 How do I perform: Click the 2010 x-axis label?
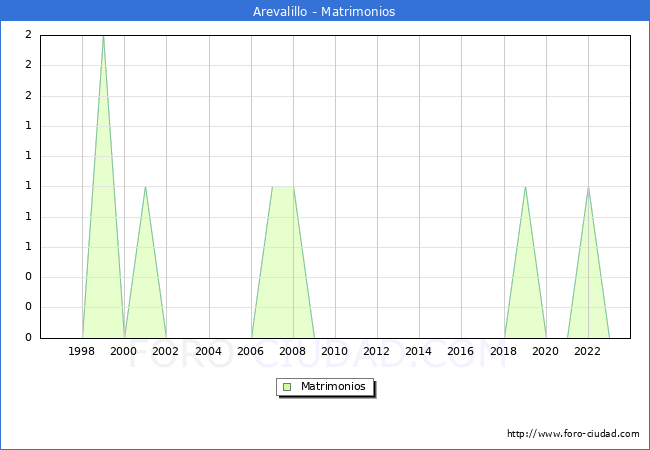point(334,351)
